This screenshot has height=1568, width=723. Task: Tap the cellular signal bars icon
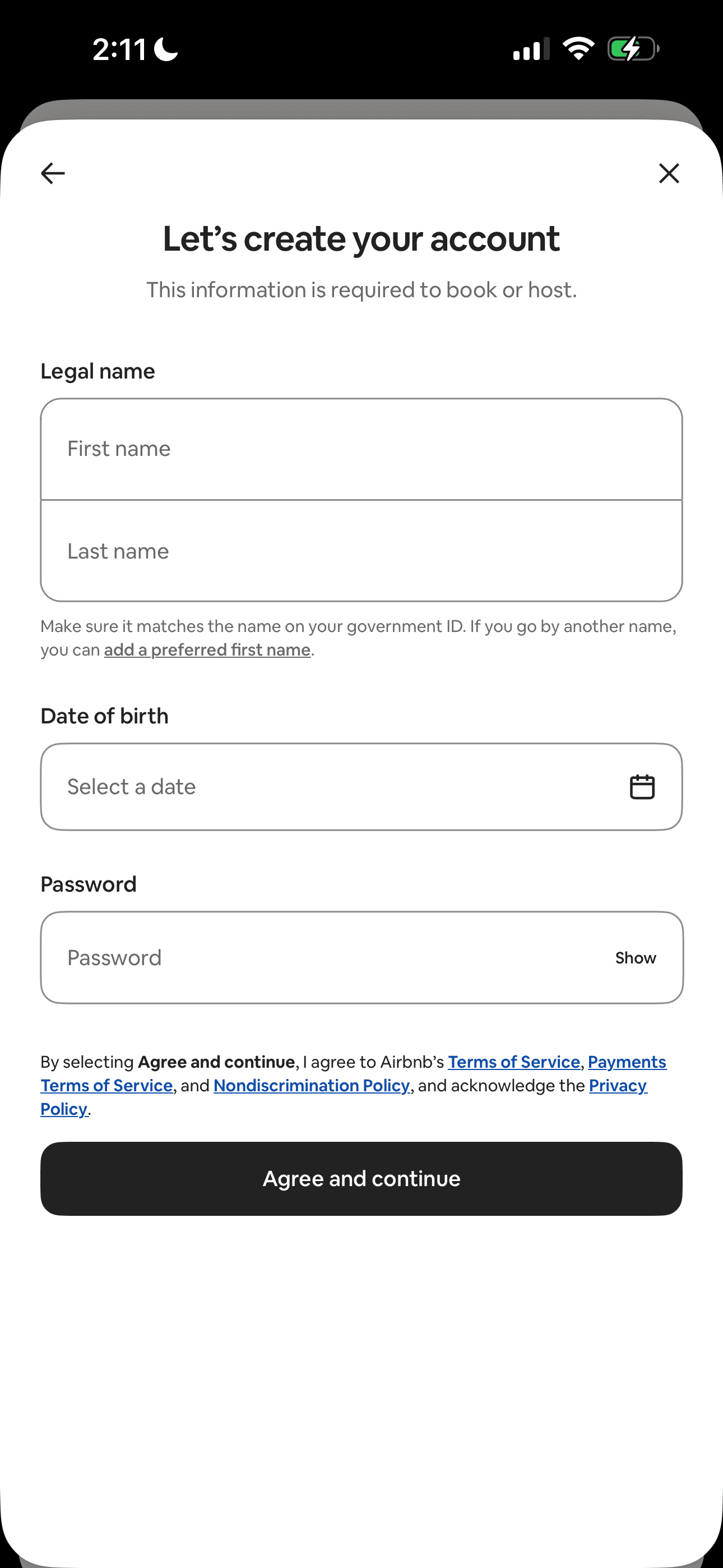[531, 49]
